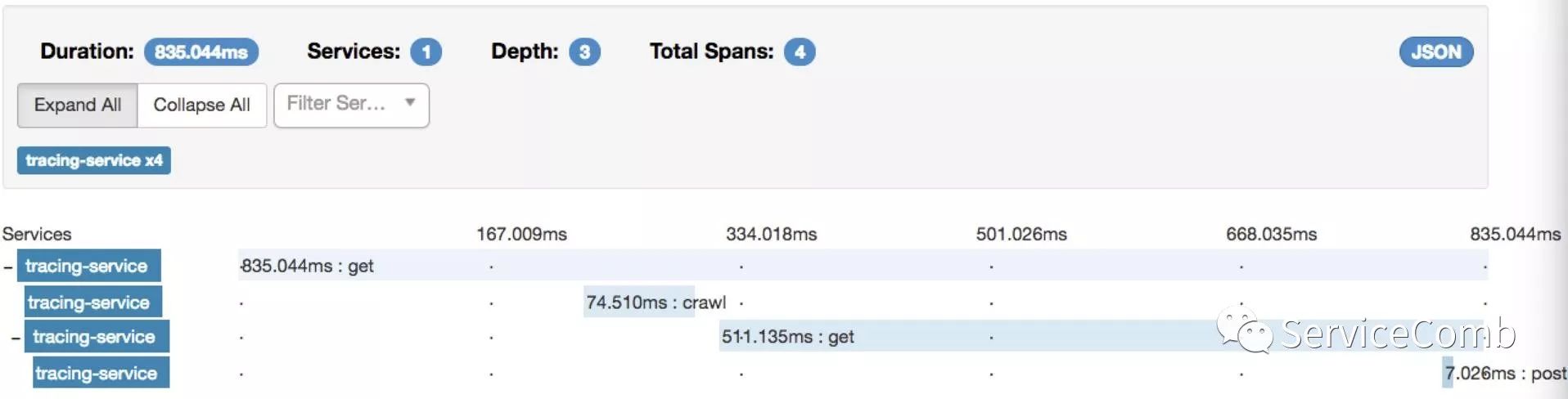Click the Duration 835.044ms badge
1568x399 pixels.
201,52
